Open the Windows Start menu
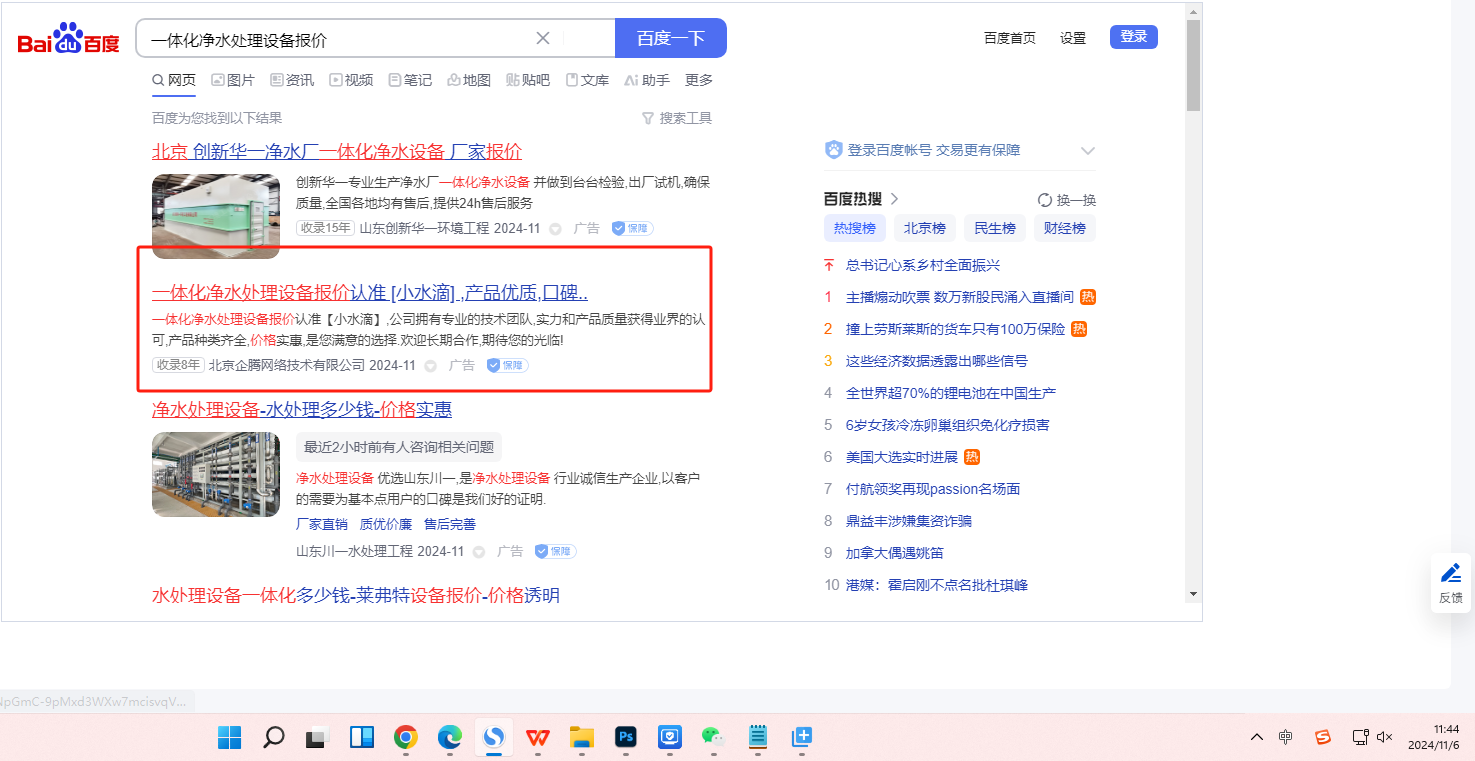This screenshot has width=1475, height=761. 230,738
